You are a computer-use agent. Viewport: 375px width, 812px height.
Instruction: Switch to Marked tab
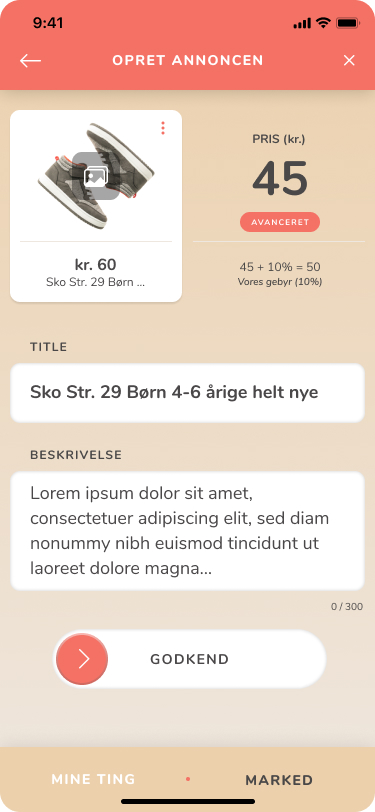tap(279, 780)
